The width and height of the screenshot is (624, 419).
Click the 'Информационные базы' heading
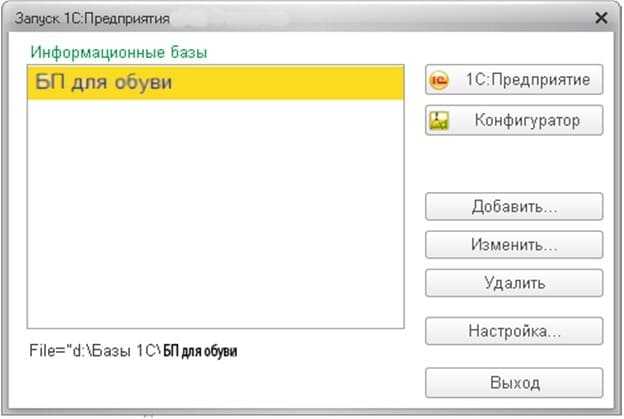(x=119, y=53)
